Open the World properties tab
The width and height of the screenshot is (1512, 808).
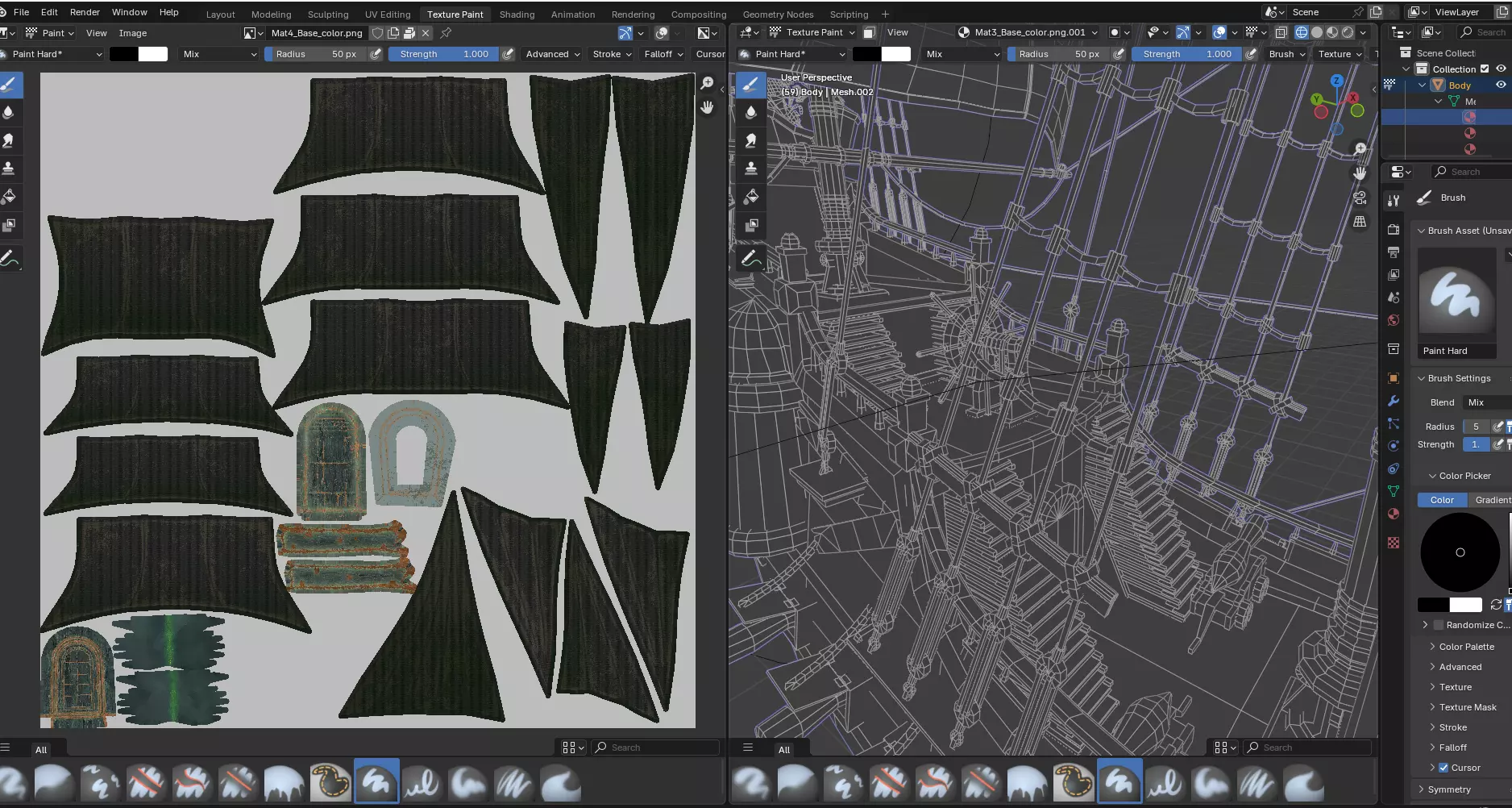tap(1394, 320)
